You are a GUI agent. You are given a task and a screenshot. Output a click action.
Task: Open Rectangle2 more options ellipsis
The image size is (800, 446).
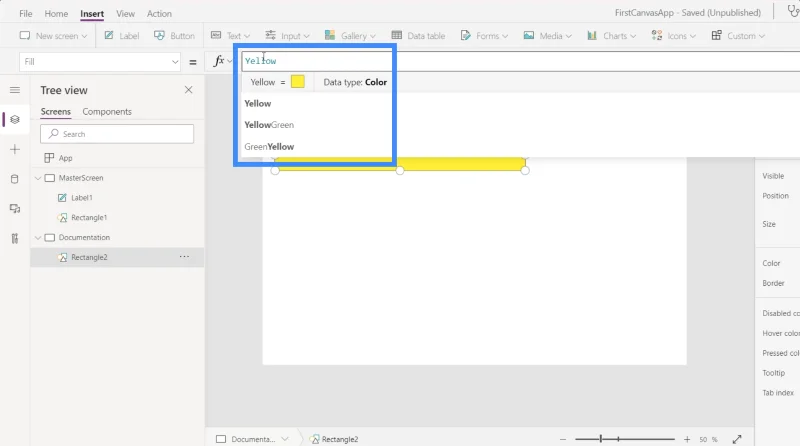[x=184, y=257]
